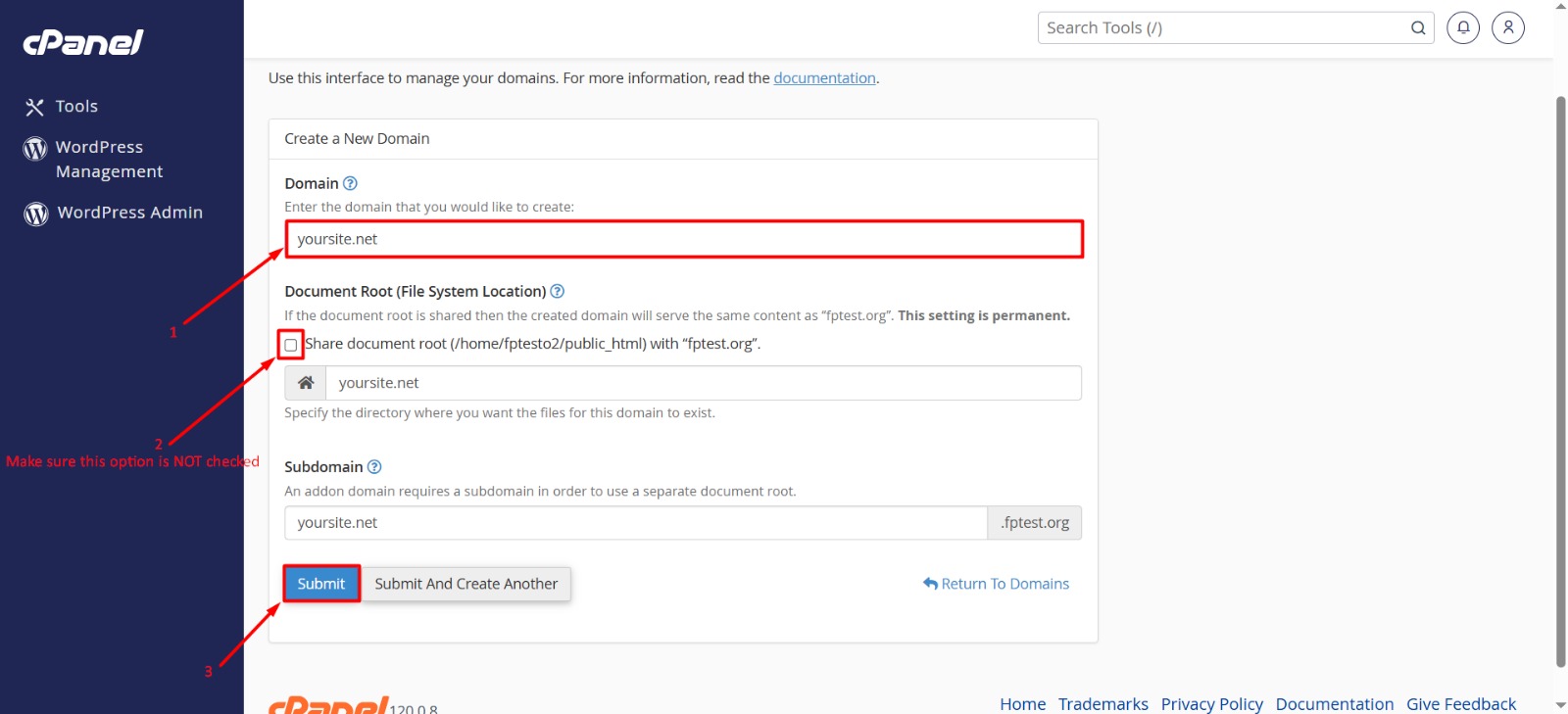Click Submit And Create Another button
This screenshot has width=1568, height=714.
pyautogui.click(x=465, y=584)
